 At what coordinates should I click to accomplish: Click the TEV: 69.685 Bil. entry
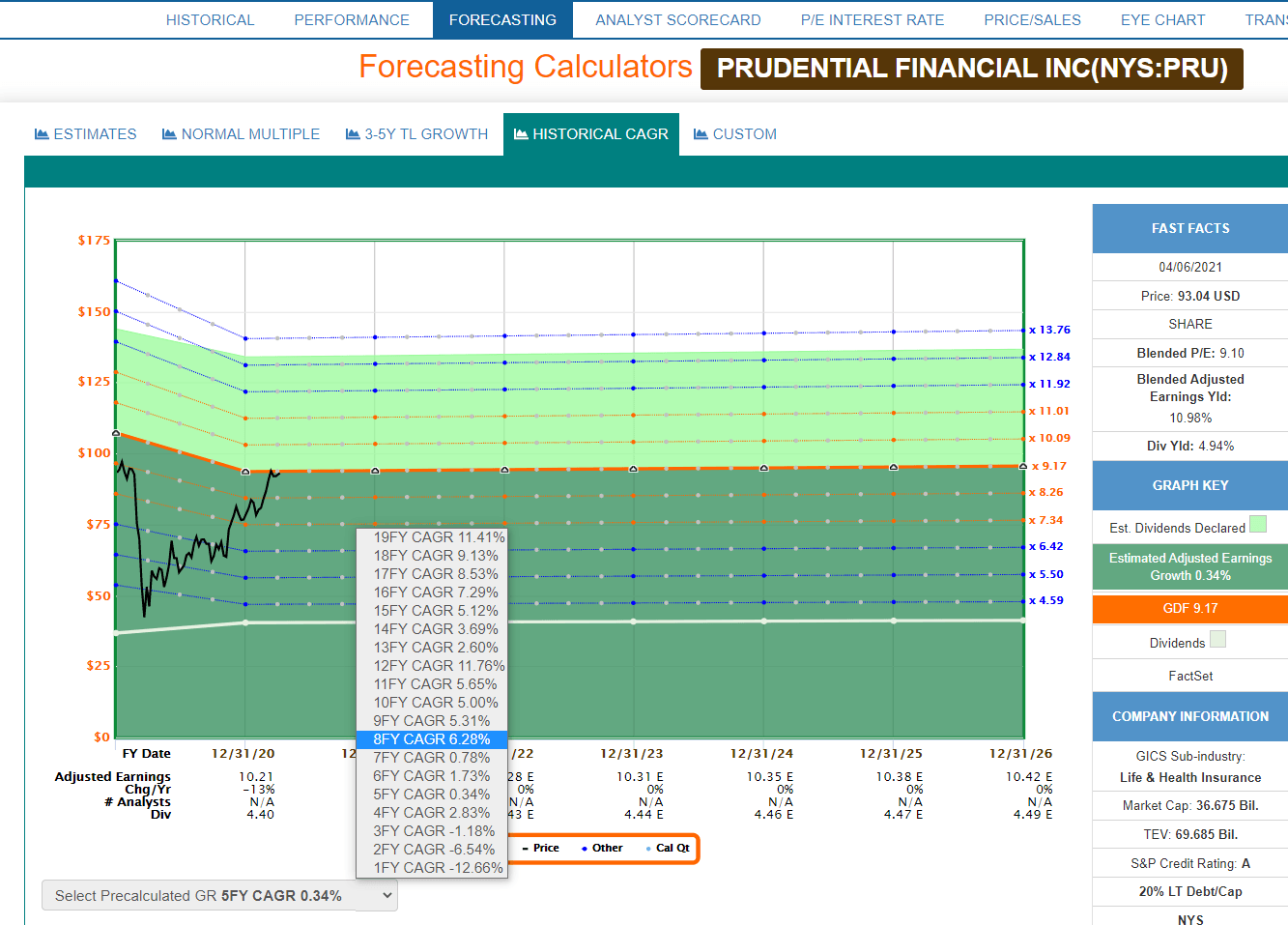1190,835
